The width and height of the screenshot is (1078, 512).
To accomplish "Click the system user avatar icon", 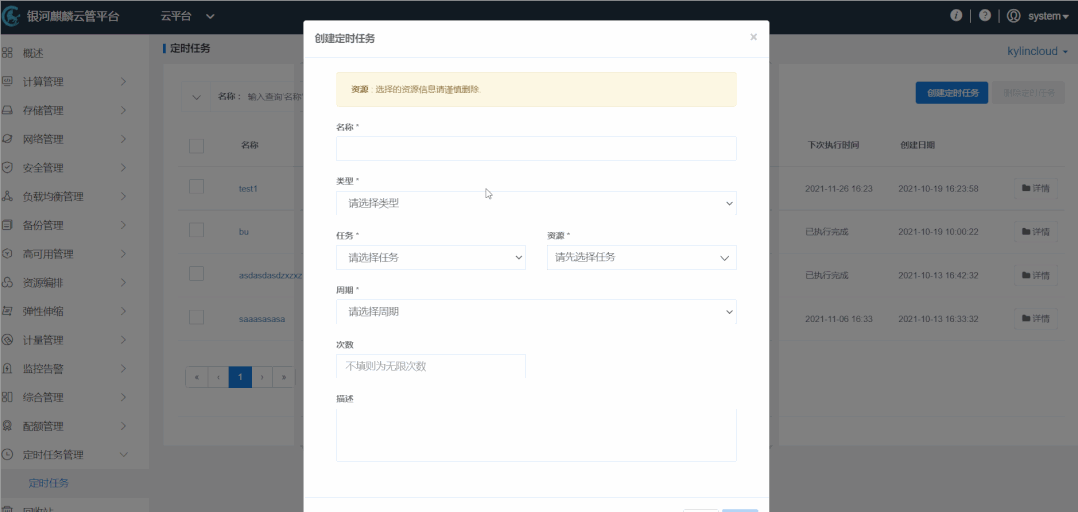I will (x=1014, y=16).
